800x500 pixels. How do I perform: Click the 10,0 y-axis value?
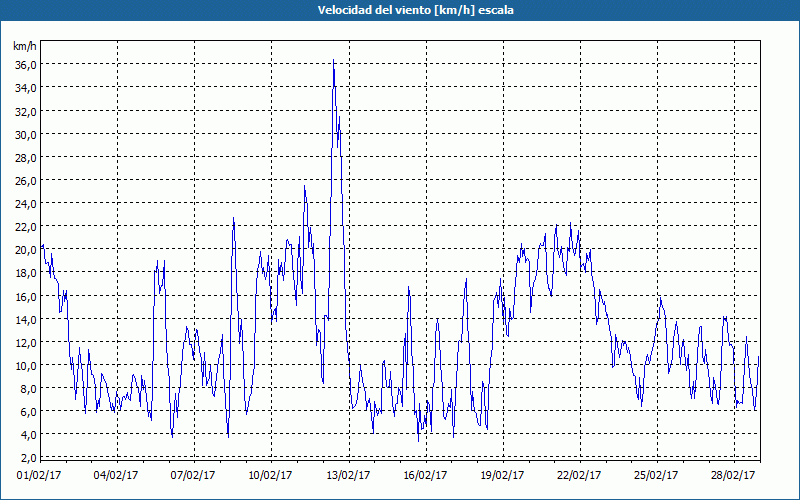tap(26, 365)
